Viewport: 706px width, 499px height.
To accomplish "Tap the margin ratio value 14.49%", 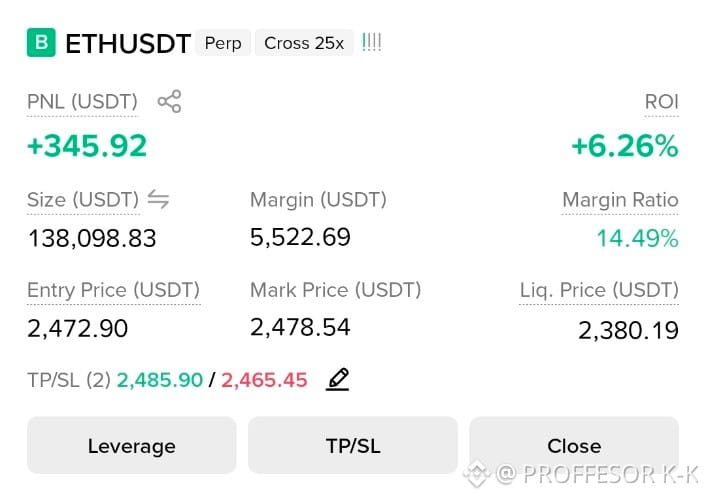I will click(638, 238).
